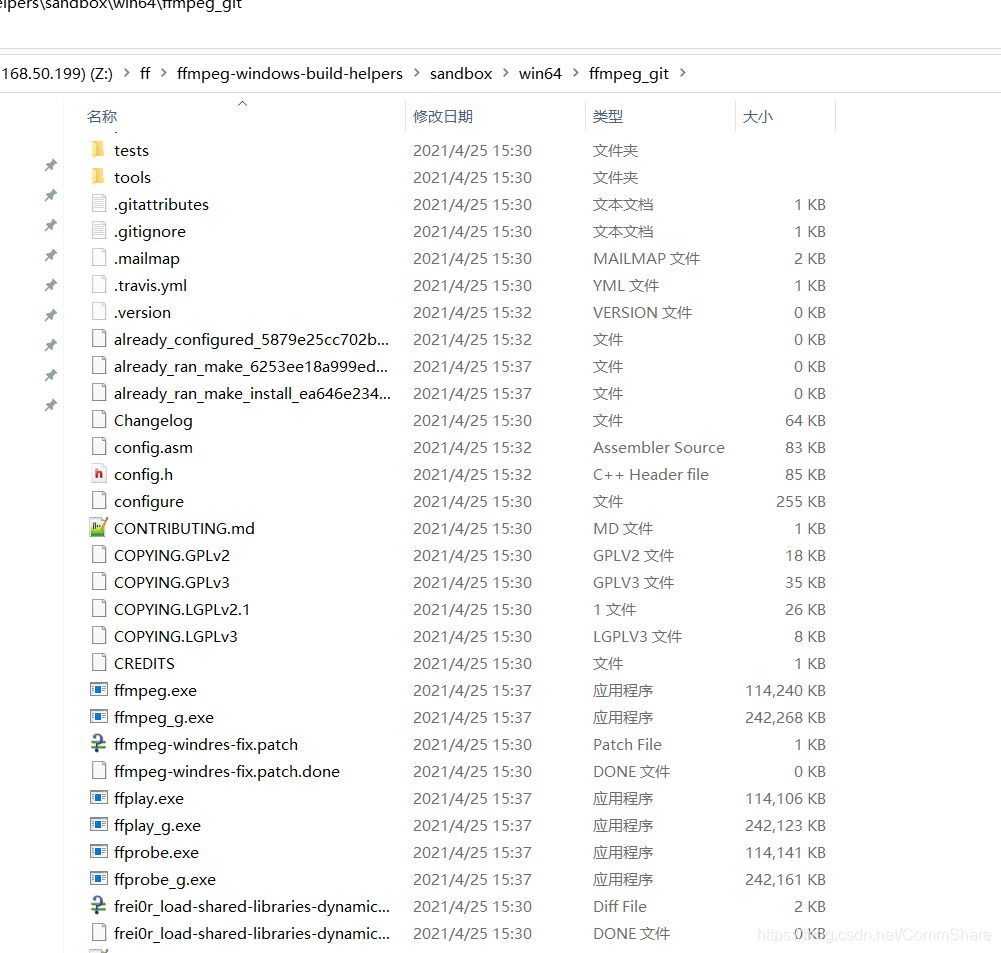Screen dimensions: 1001x953
Task: Click the MAILMAP 文件 type cell
Action: coord(646,259)
